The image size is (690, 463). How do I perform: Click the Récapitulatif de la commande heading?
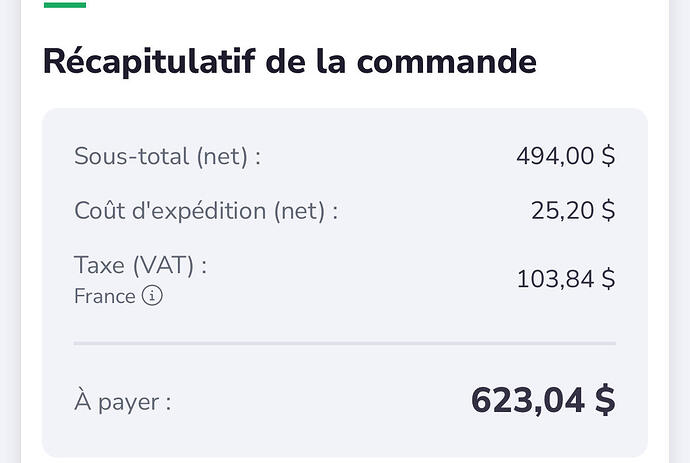(x=290, y=62)
